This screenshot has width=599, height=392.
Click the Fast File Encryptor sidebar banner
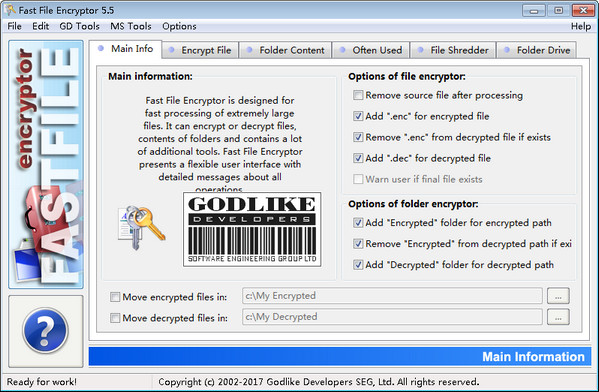46,164
